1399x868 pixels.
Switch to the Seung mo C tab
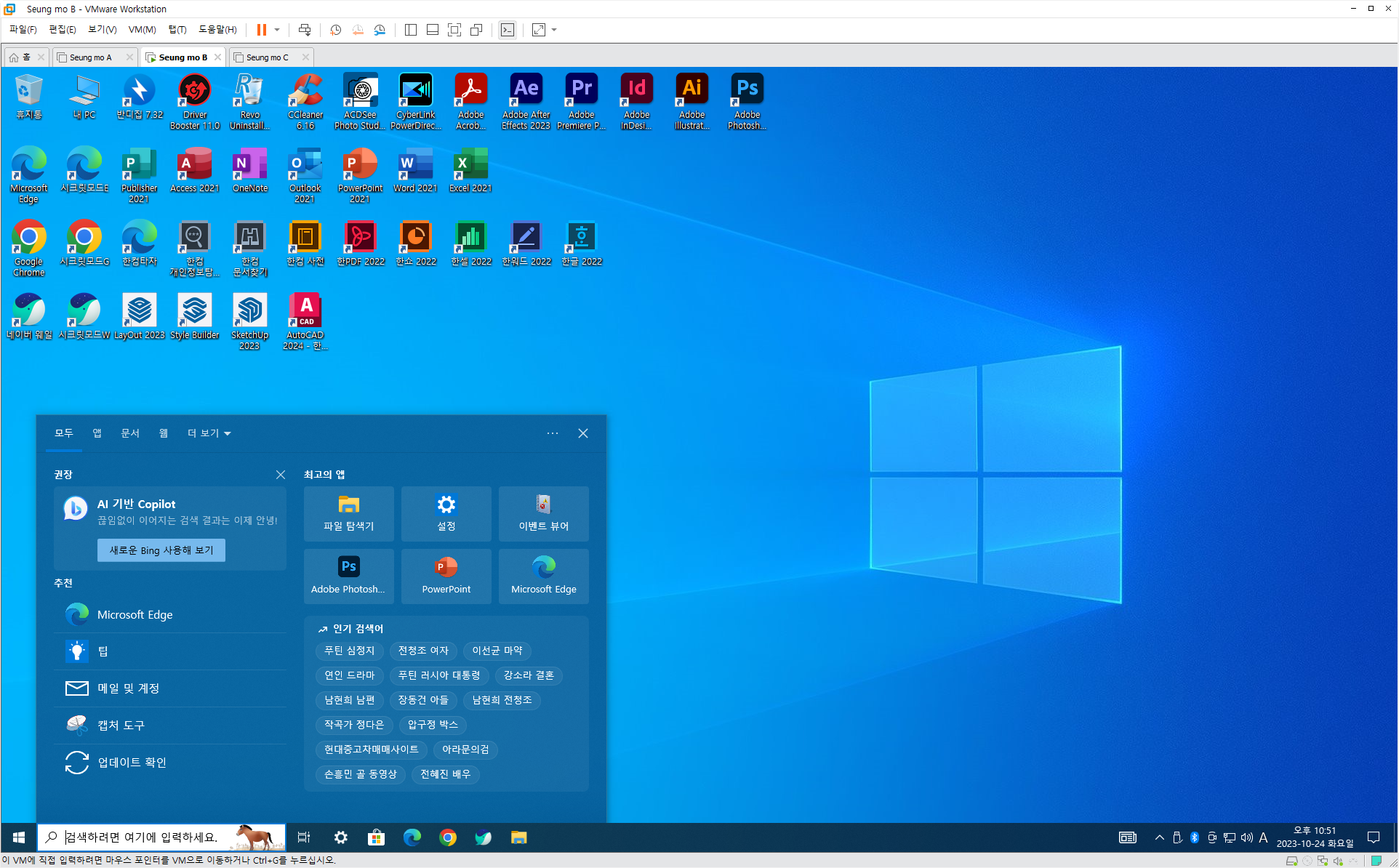pos(267,57)
